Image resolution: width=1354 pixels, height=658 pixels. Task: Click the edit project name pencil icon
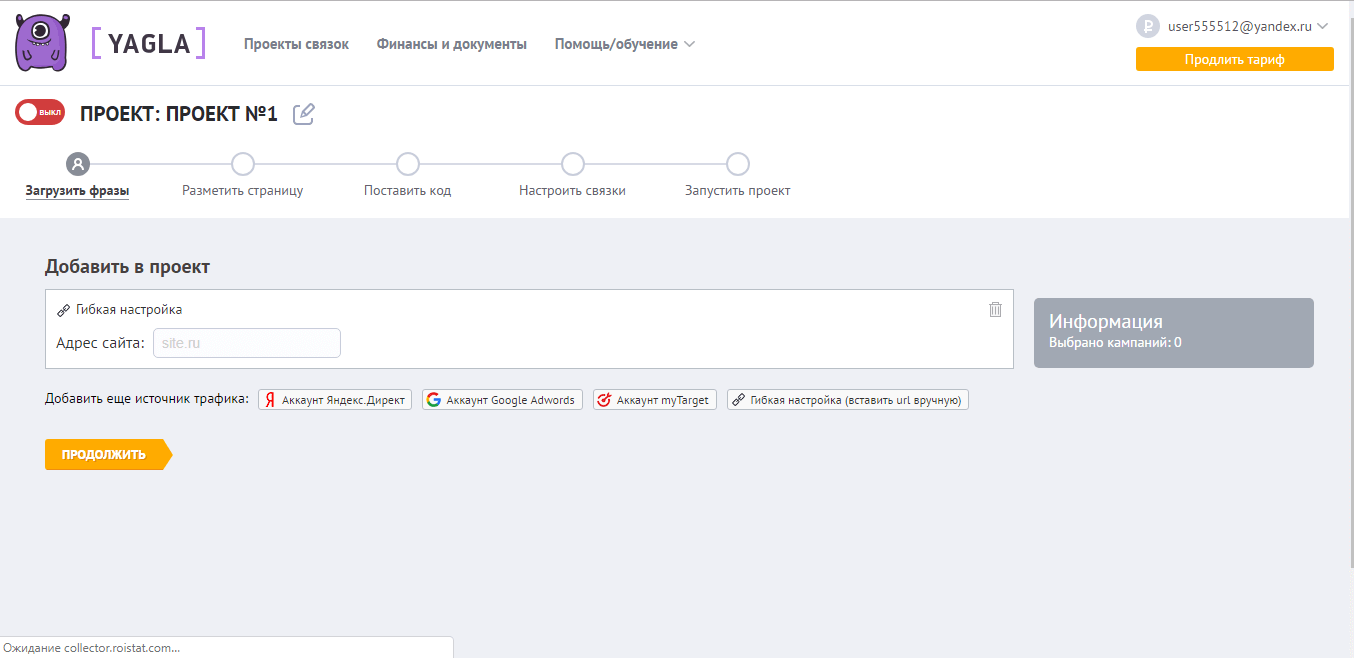click(303, 114)
